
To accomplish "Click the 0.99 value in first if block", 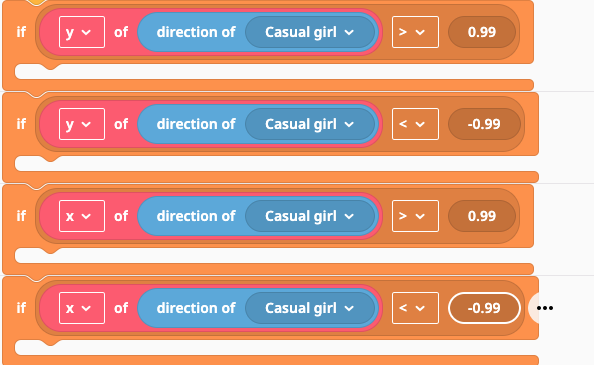I will click(482, 32).
